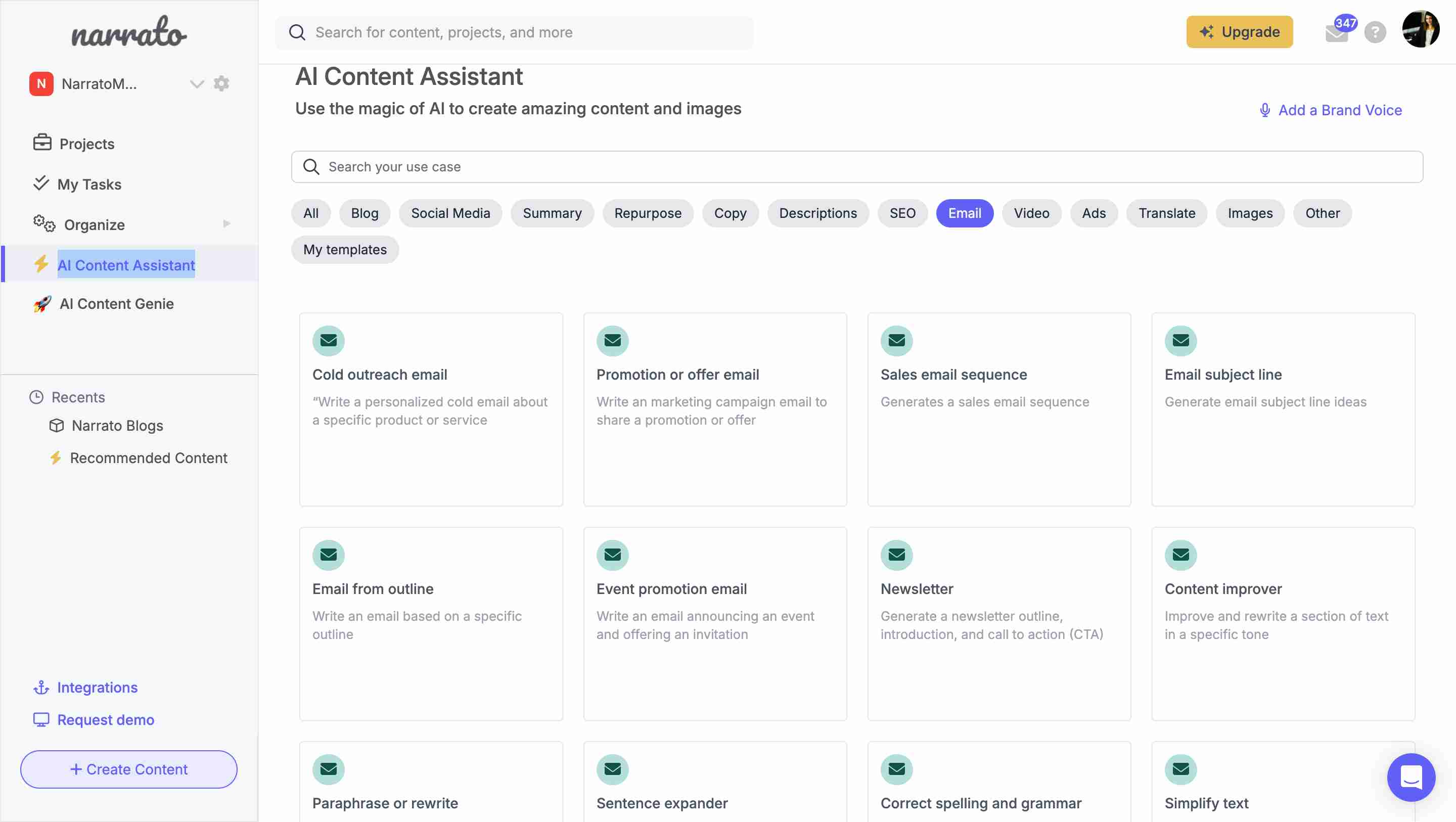Open workspace settings gear icon
1456x822 pixels.
(x=221, y=84)
